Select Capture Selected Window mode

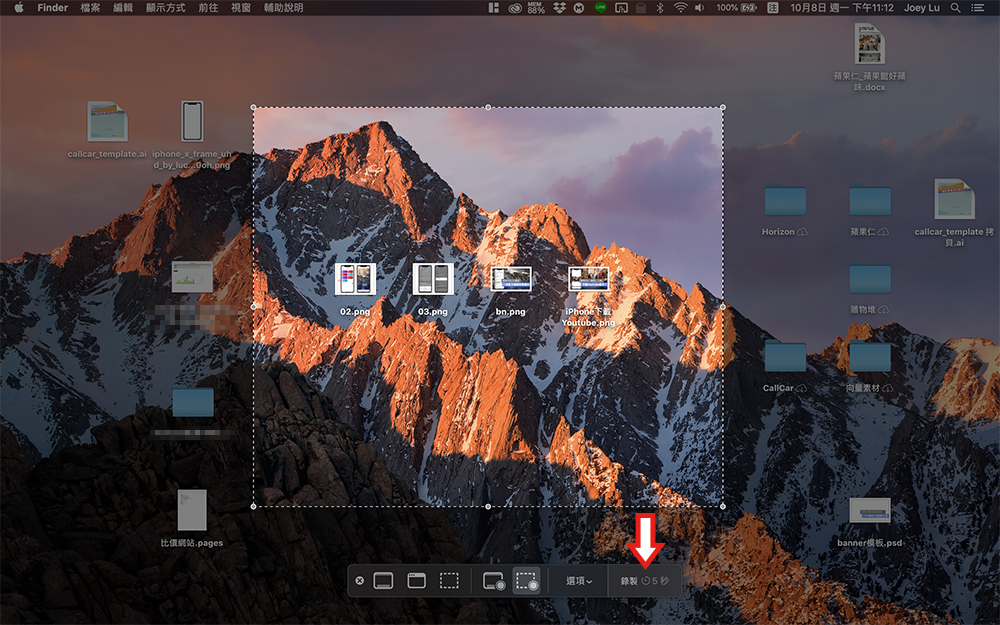click(x=416, y=581)
